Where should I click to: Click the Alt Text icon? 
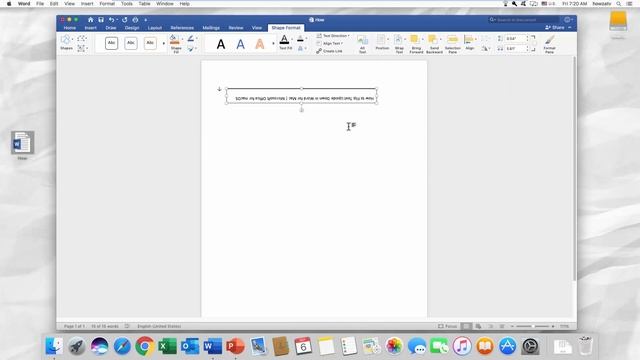362,40
